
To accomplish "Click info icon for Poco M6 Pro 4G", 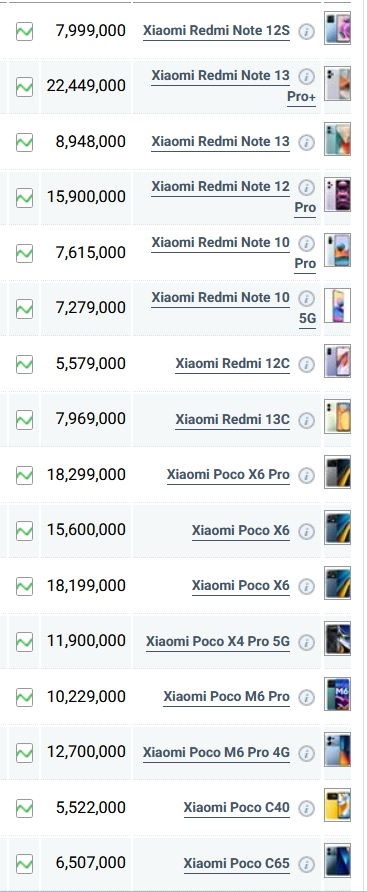I will pyautogui.click(x=307, y=753).
